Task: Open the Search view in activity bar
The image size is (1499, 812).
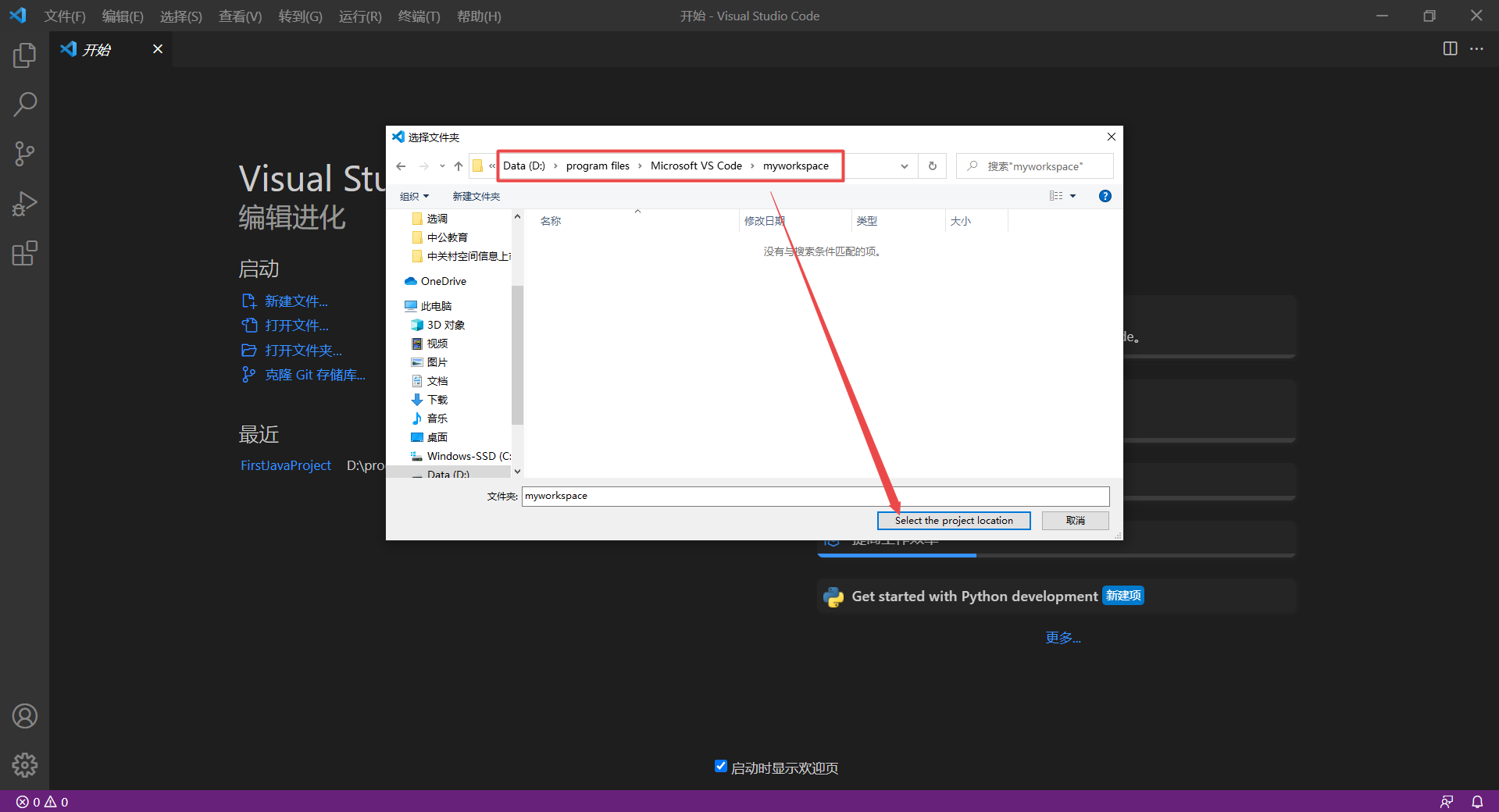Action: click(24, 105)
